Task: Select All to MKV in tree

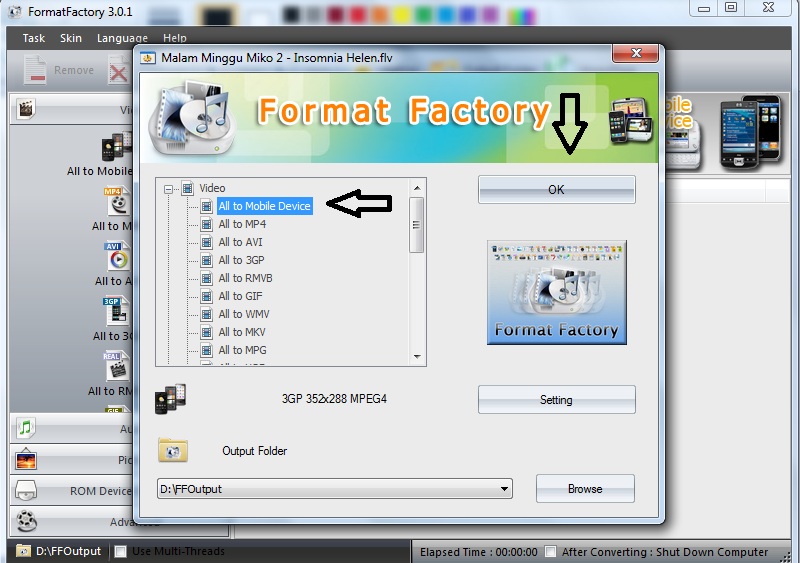Action: [x=242, y=332]
